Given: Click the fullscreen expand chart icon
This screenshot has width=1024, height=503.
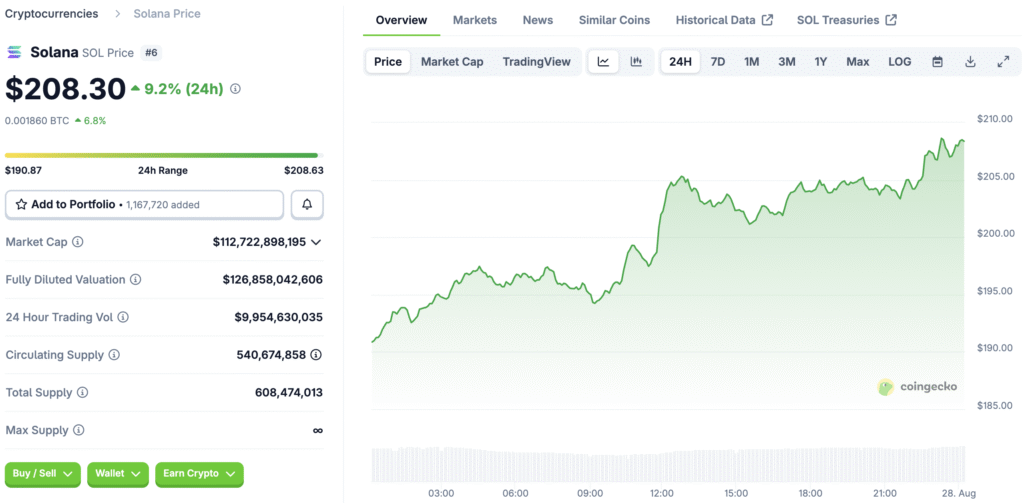Looking at the screenshot, I should (1004, 62).
